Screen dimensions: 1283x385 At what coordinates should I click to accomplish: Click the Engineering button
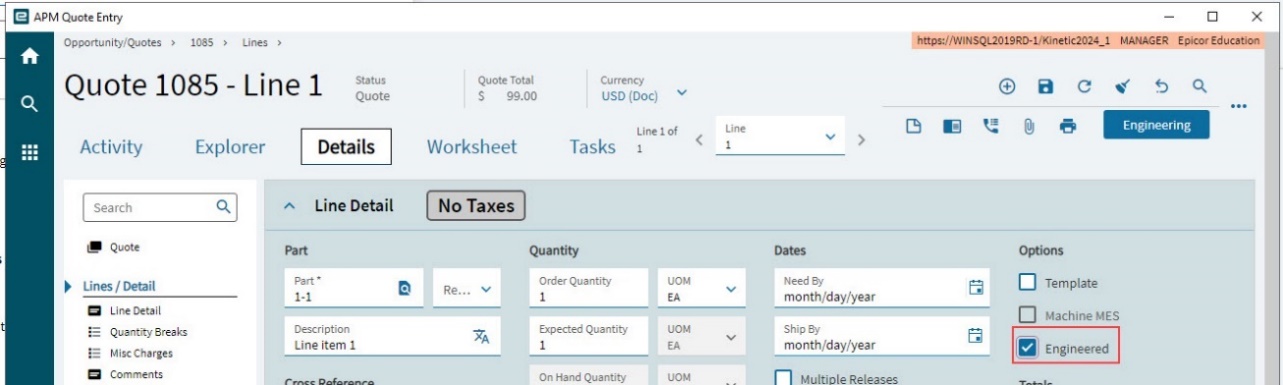click(x=1156, y=125)
